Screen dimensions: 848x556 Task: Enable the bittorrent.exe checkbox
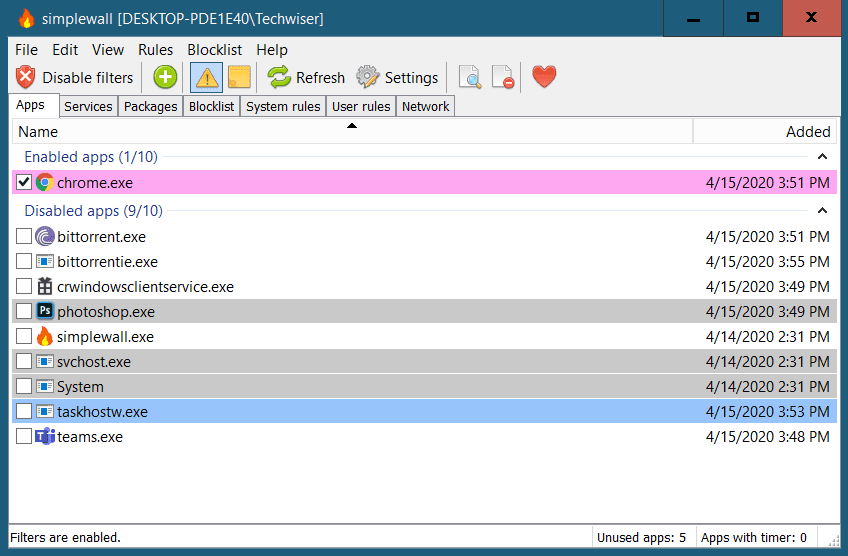24,237
